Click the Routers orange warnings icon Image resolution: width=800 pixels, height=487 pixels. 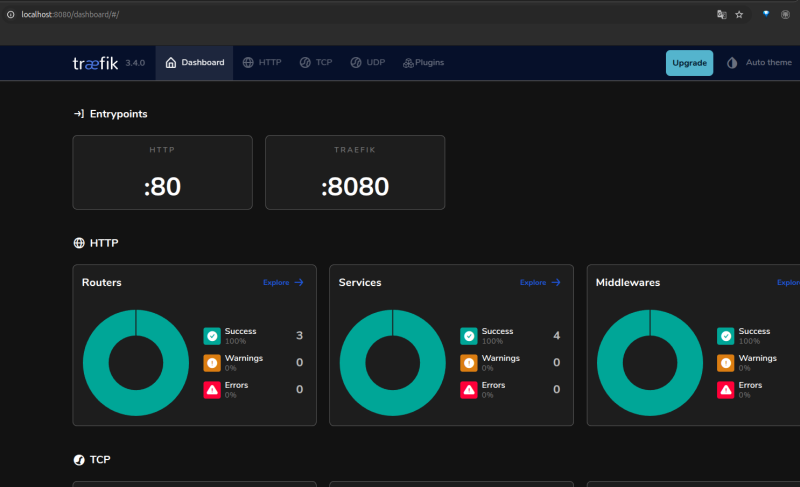coord(212,363)
